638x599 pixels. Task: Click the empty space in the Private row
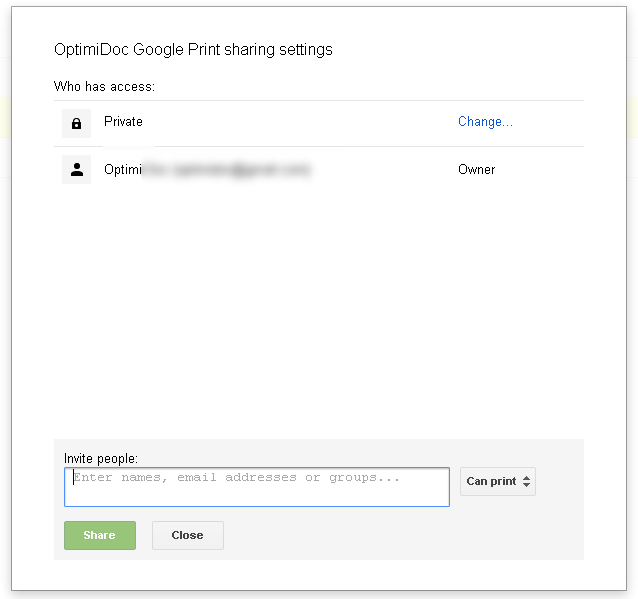300,123
